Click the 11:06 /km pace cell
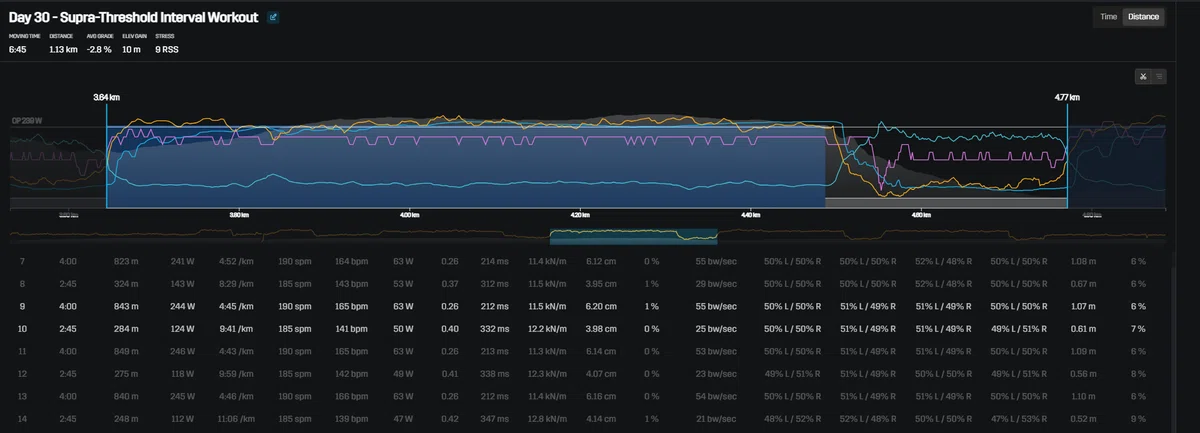The width and height of the screenshot is (1200, 433). tap(237, 418)
